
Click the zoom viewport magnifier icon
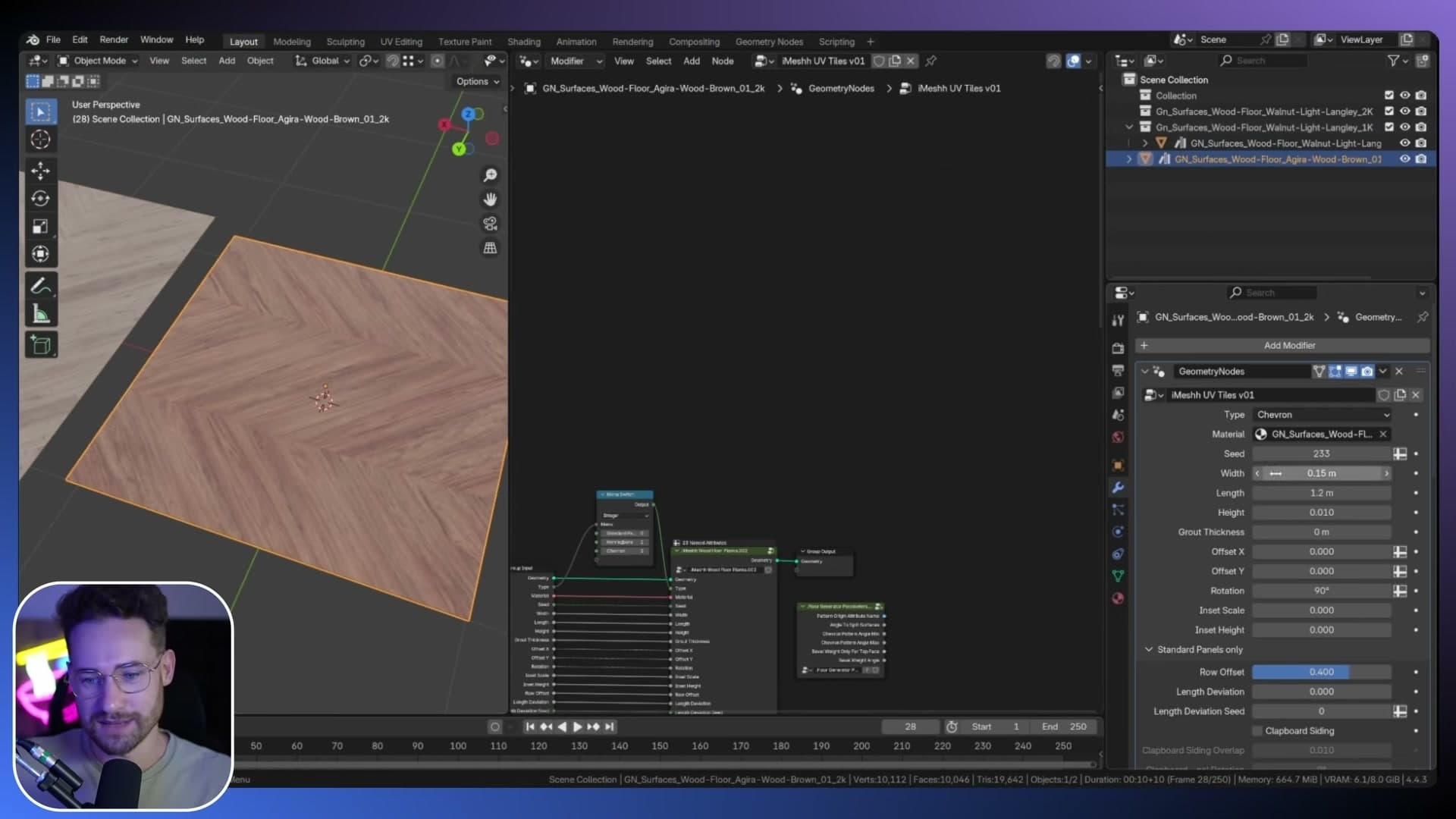(491, 175)
